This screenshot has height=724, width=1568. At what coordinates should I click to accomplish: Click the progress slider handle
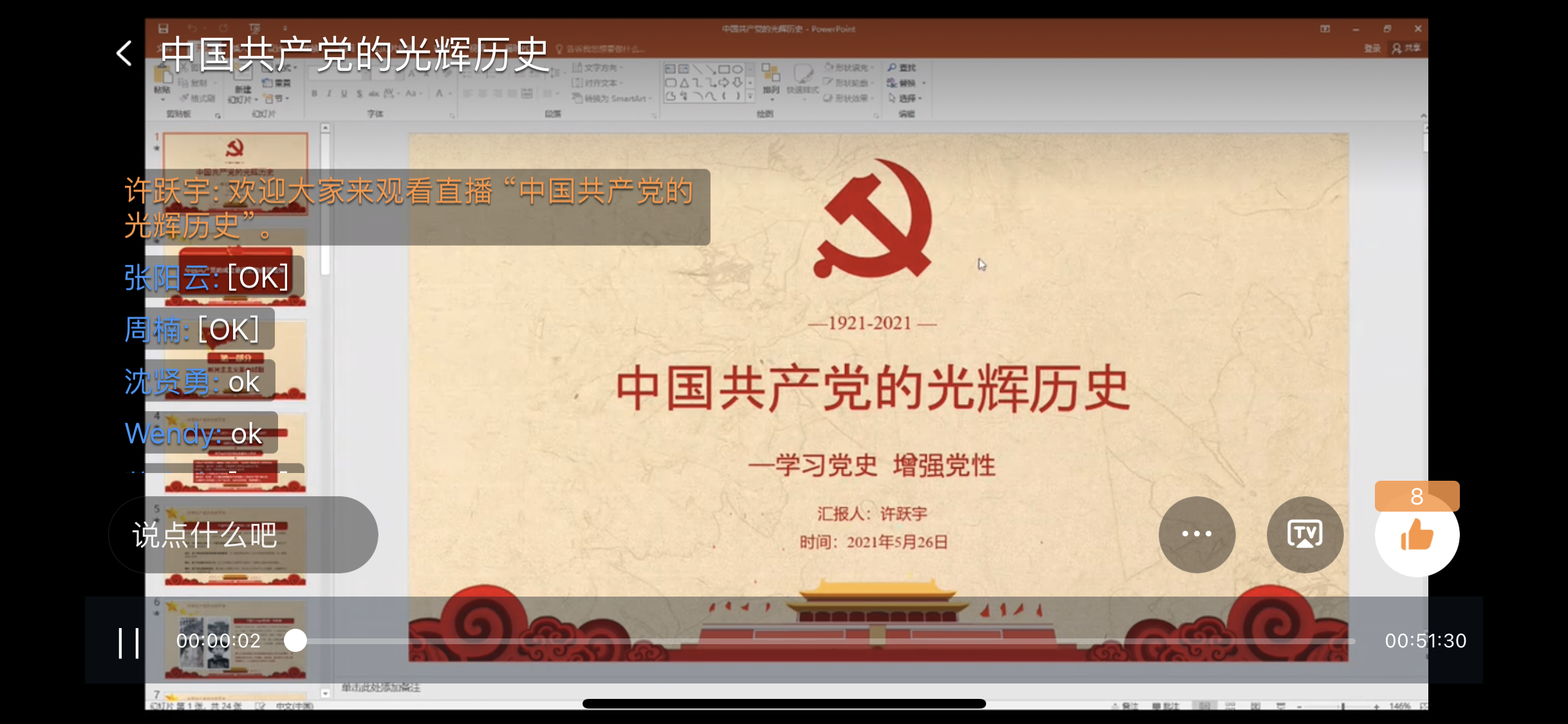(x=295, y=640)
